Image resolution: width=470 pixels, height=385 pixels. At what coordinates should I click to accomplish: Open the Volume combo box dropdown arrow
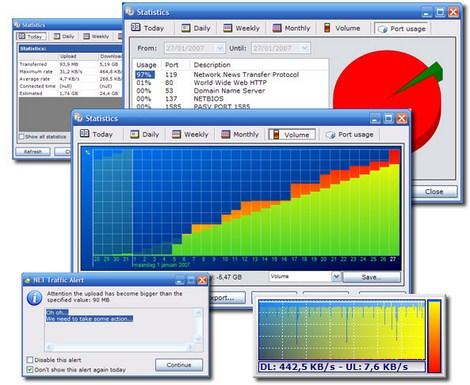tap(336, 276)
